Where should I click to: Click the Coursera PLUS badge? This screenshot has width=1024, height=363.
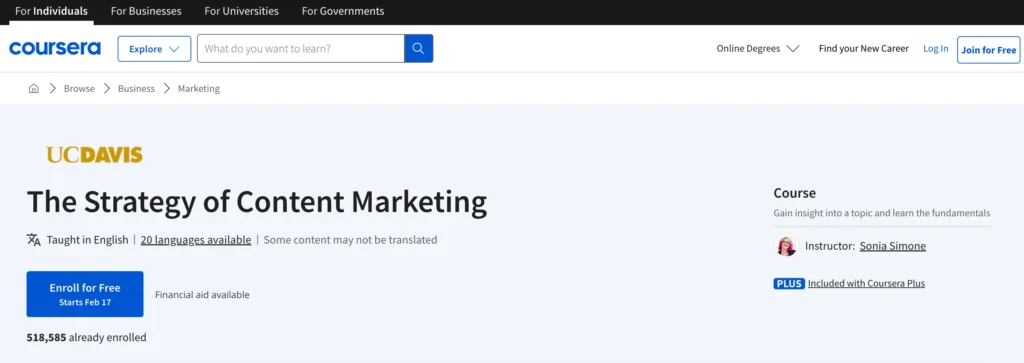[x=789, y=283]
